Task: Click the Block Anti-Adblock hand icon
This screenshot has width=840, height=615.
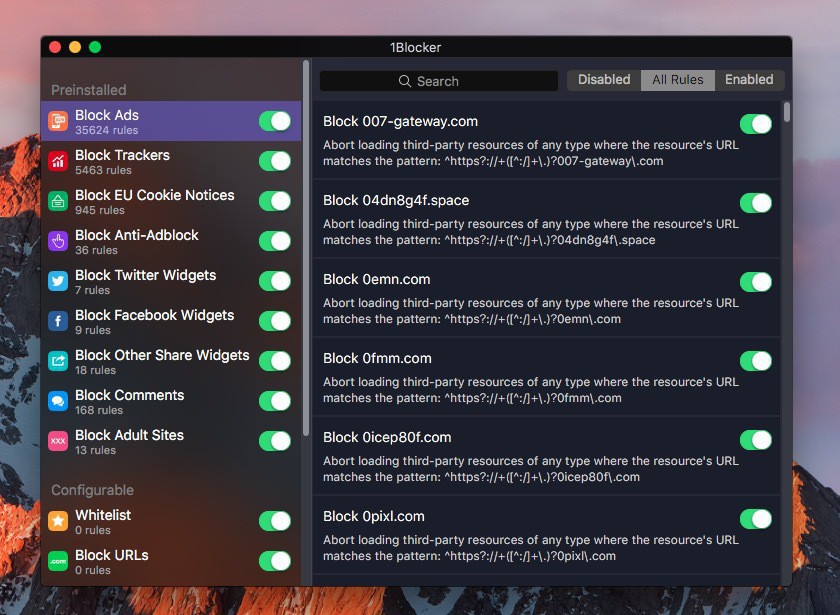Action: [58, 241]
